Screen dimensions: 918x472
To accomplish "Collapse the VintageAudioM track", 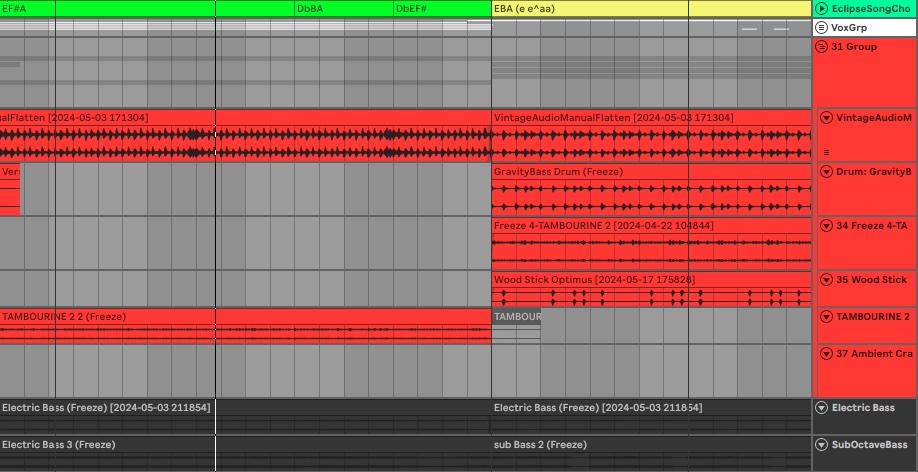I will click(x=826, y=118).
